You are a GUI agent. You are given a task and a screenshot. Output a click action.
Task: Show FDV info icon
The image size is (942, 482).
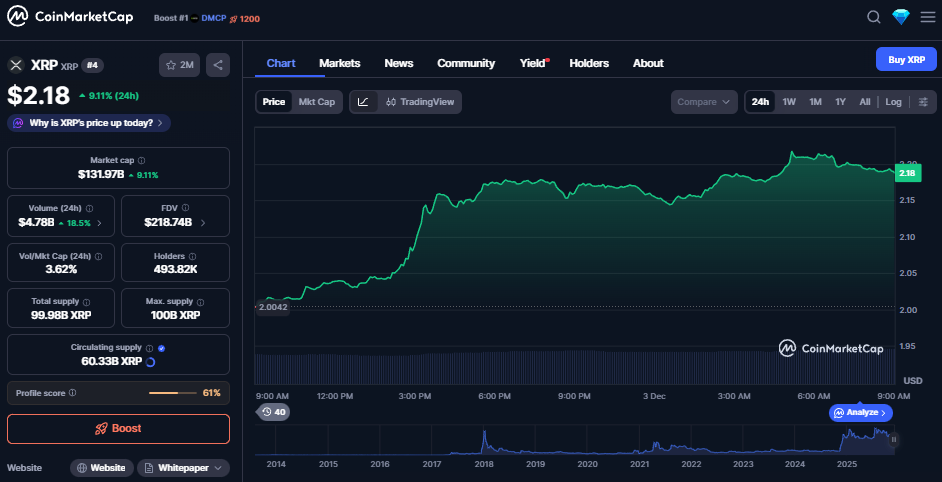pos(186,208)
